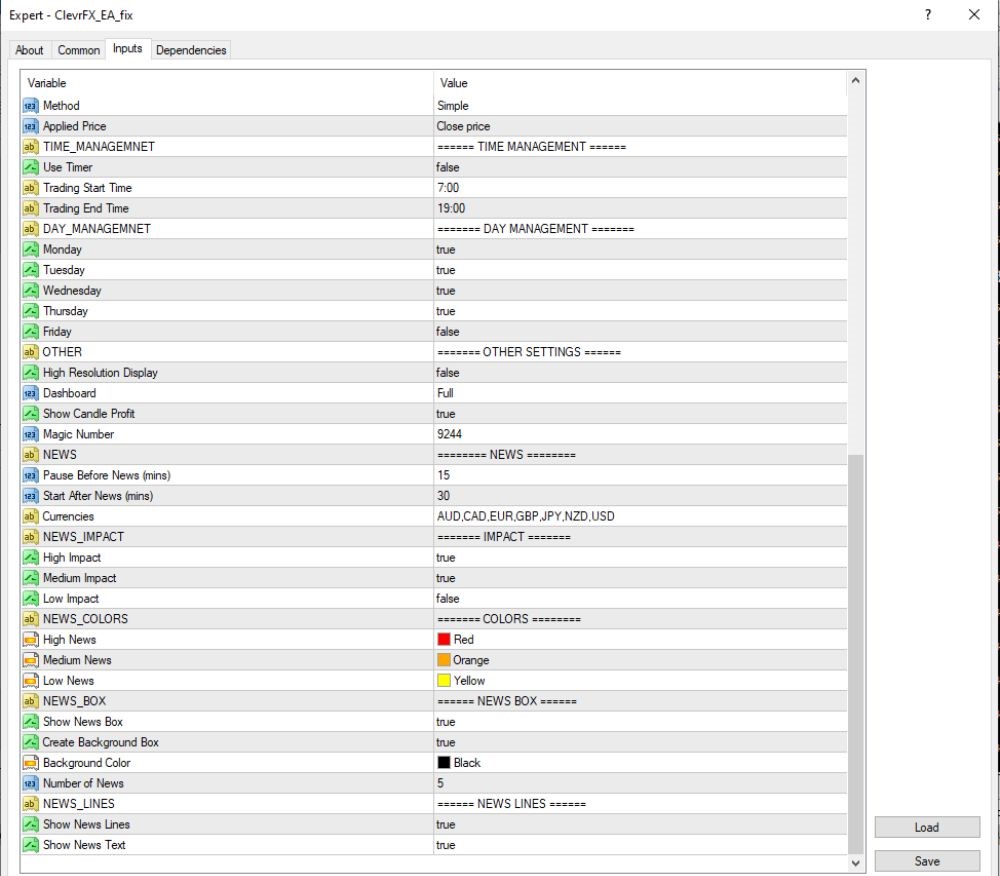Click the Currencies string icon
This screenshot has height=876, width=1000.
pyautogui.click(x=30, y=516)
